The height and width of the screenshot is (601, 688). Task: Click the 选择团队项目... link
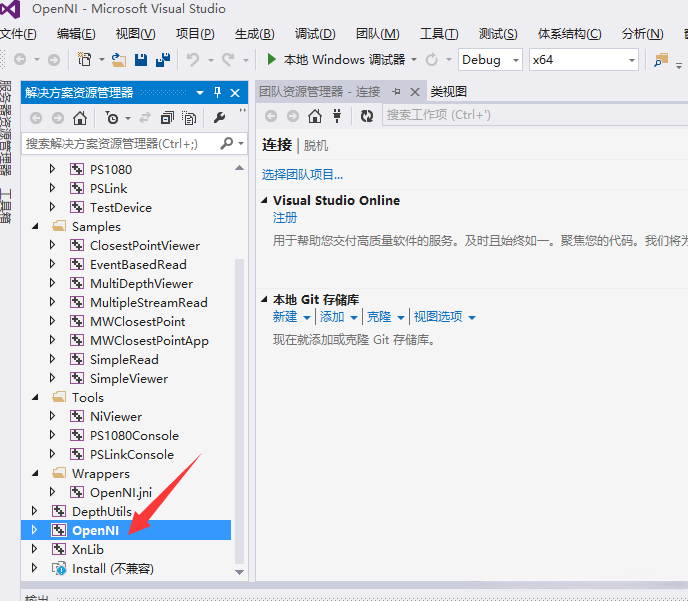(x=302, y=175)
